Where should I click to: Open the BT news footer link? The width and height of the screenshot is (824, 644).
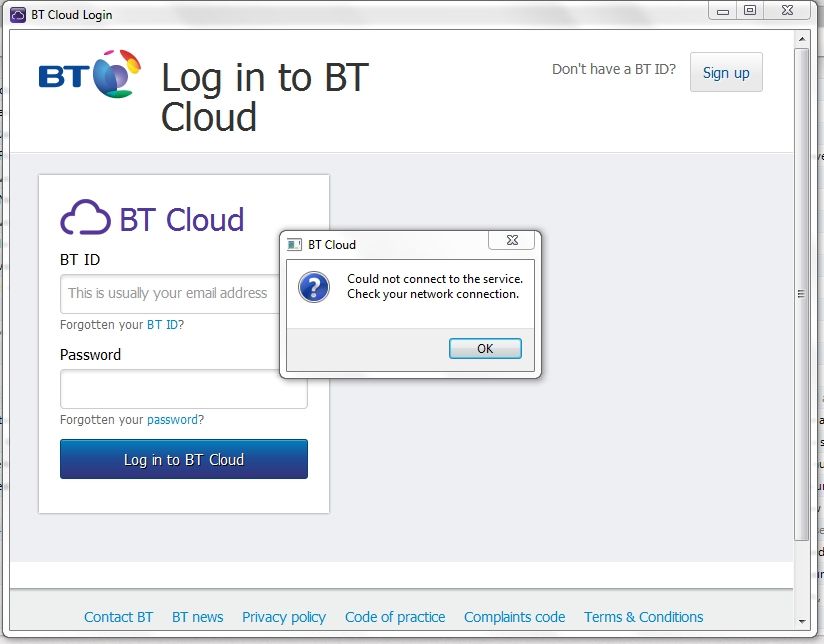click(x=198, y=617)
